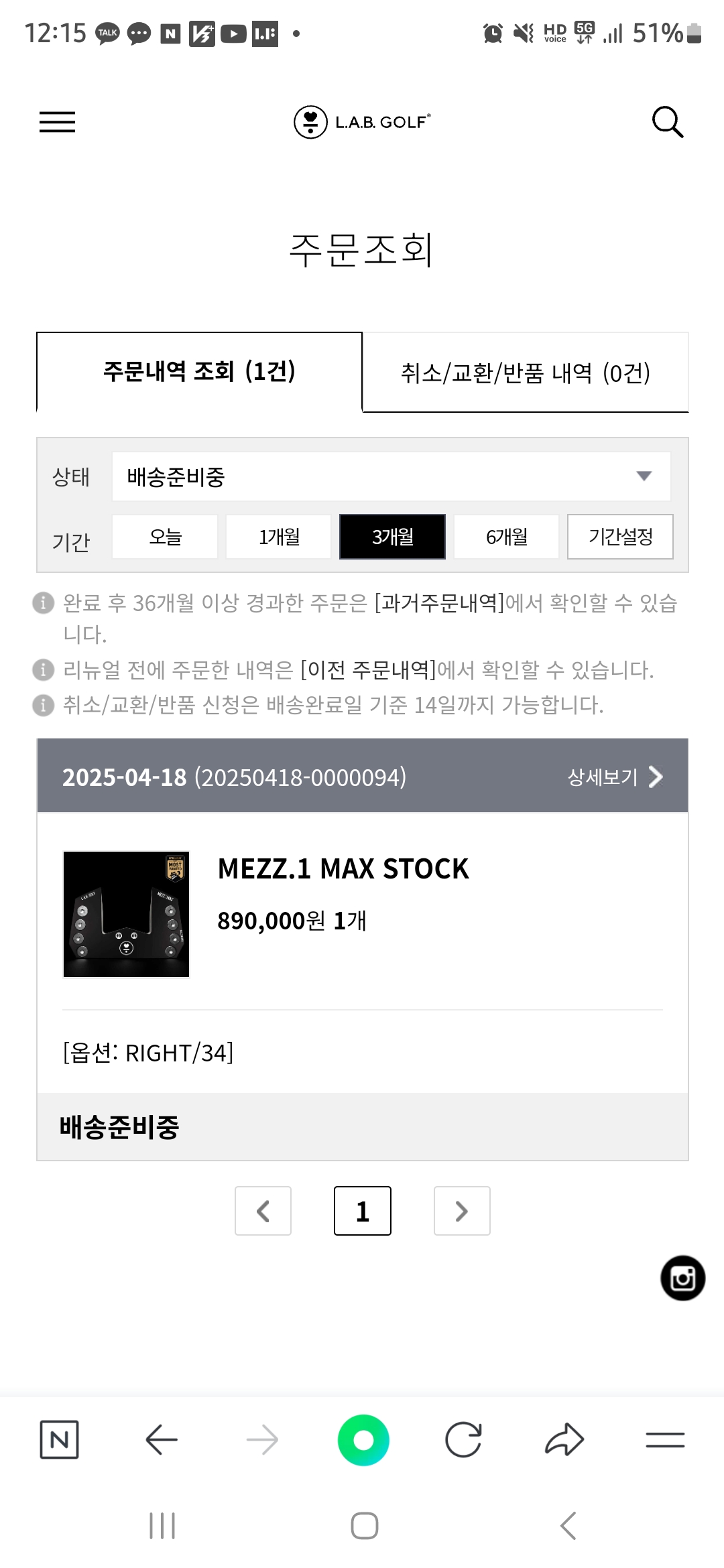Click the 기간설정 button
Screen dimensions: 724x1568
pos(620,537)
